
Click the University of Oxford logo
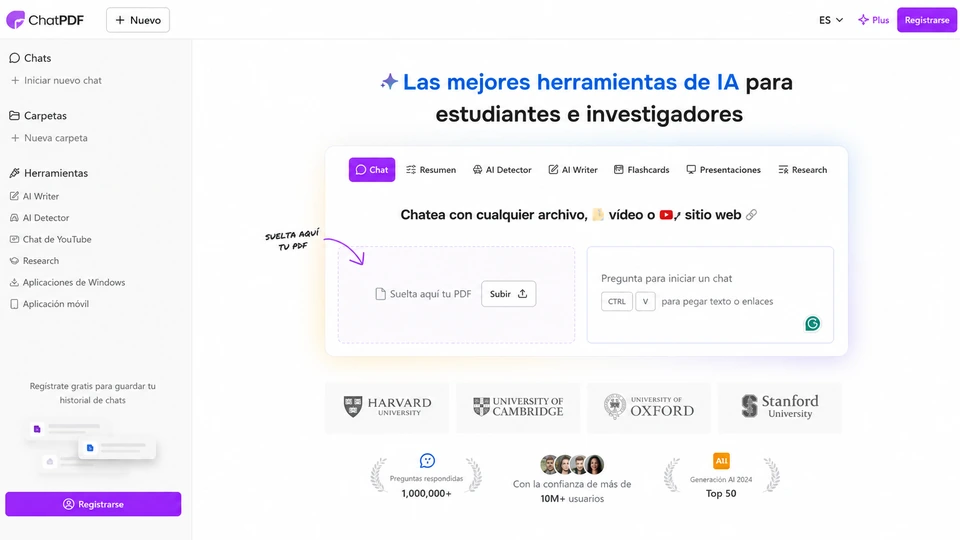[649, 407]
